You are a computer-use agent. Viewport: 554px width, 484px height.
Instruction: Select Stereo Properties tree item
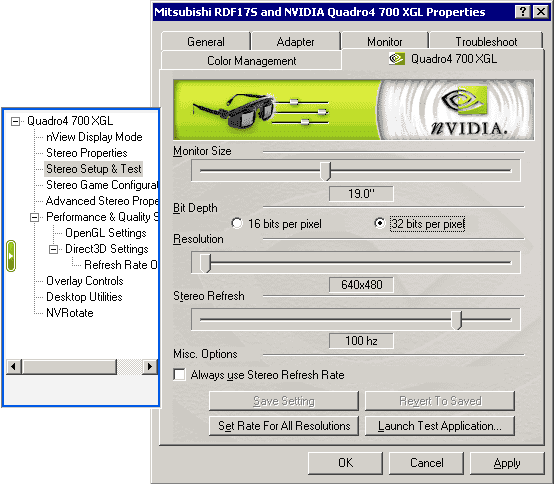click(87, 153)
